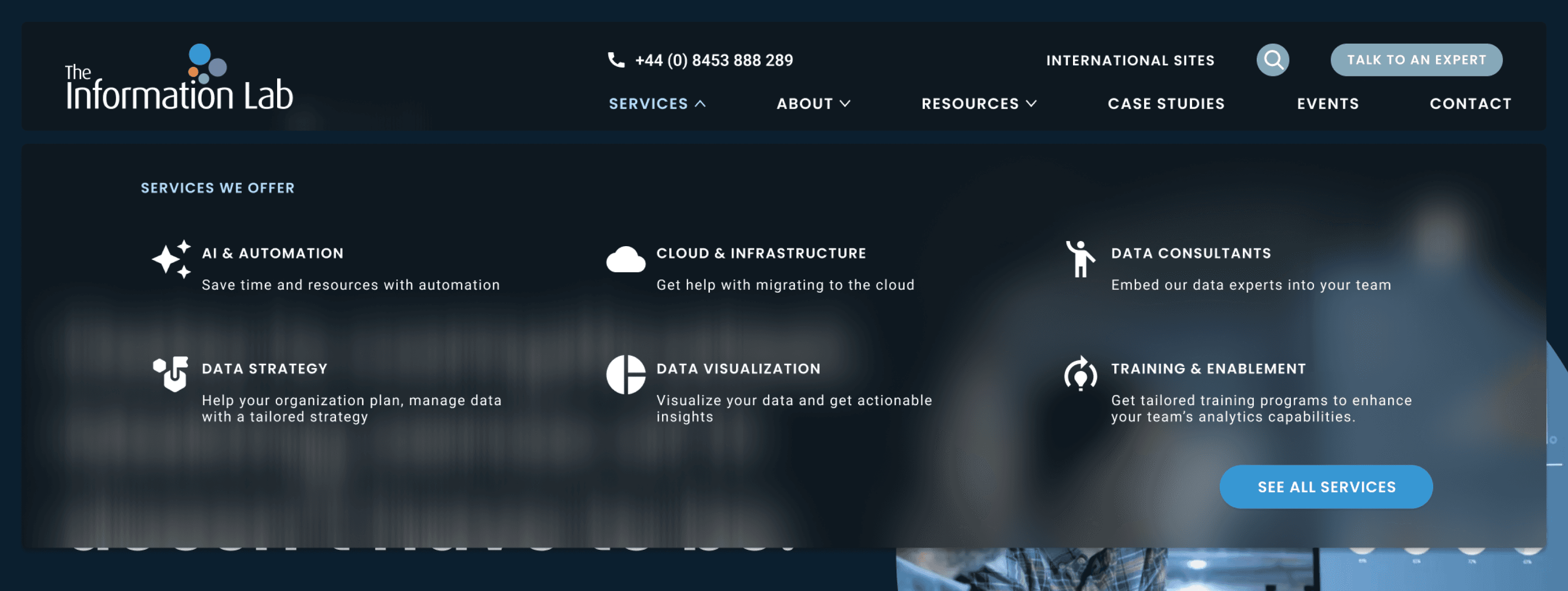This screenshot has width=1568, height=591.
Task: Click the See All Services button
Action: 1326,487
